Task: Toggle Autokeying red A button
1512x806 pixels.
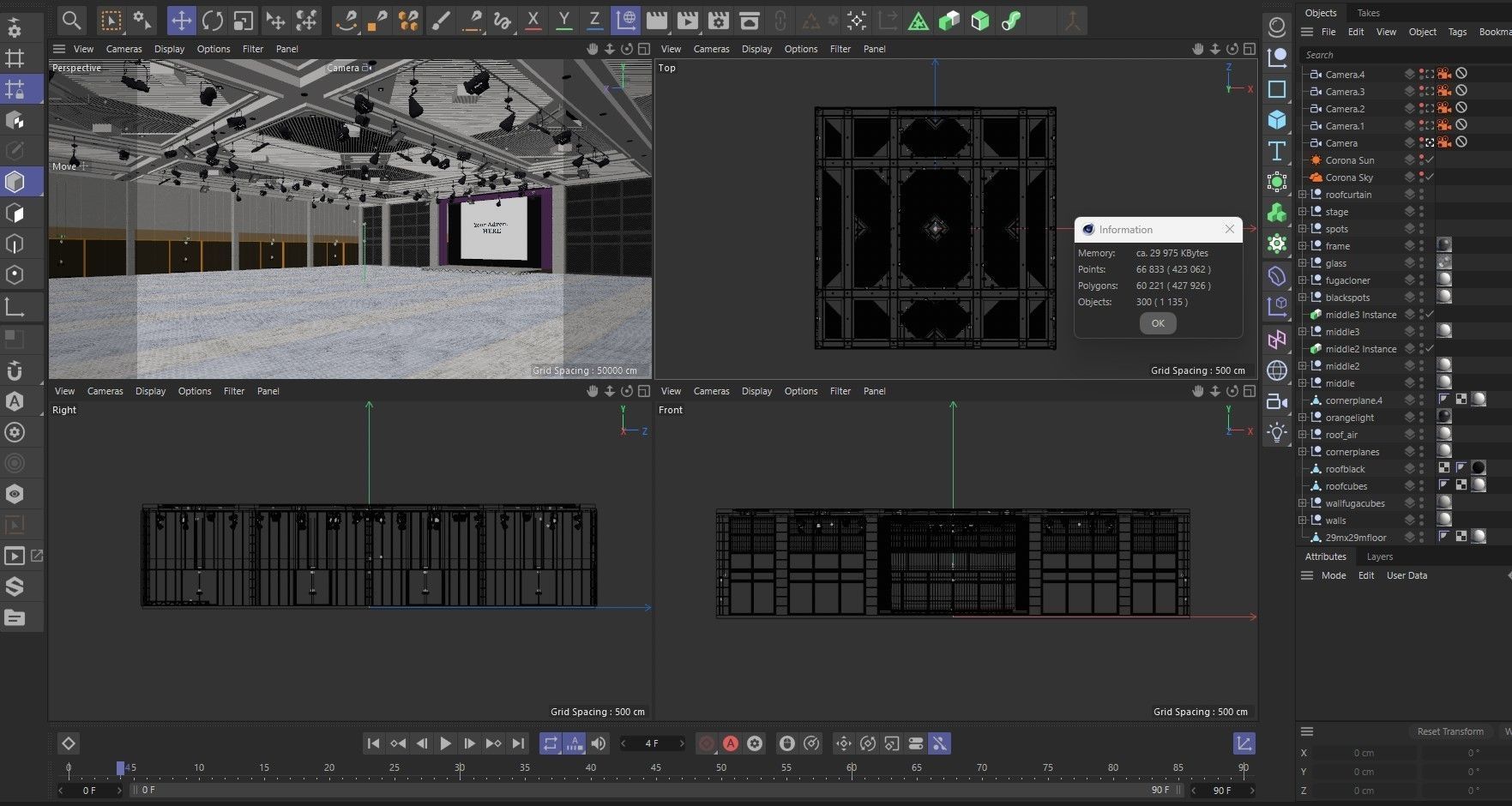Action: coord(731,743)
